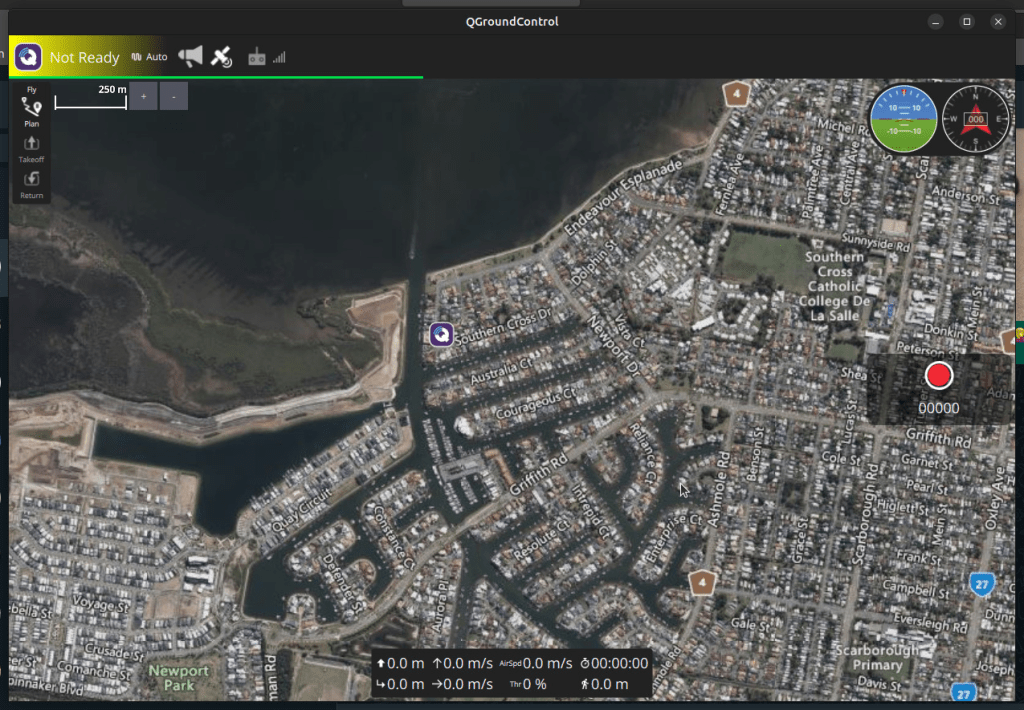Start recording with the red button
The width and height of the screenshot is (1024, 710).
coord(939,376)
